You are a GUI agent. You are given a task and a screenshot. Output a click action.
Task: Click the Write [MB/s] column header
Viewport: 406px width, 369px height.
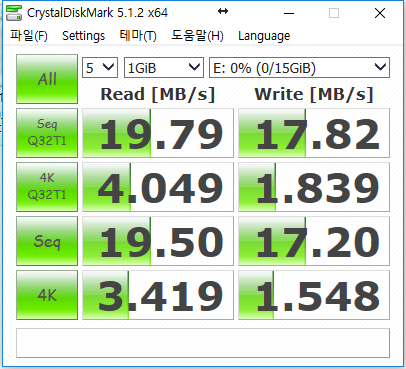pos(314,94)
